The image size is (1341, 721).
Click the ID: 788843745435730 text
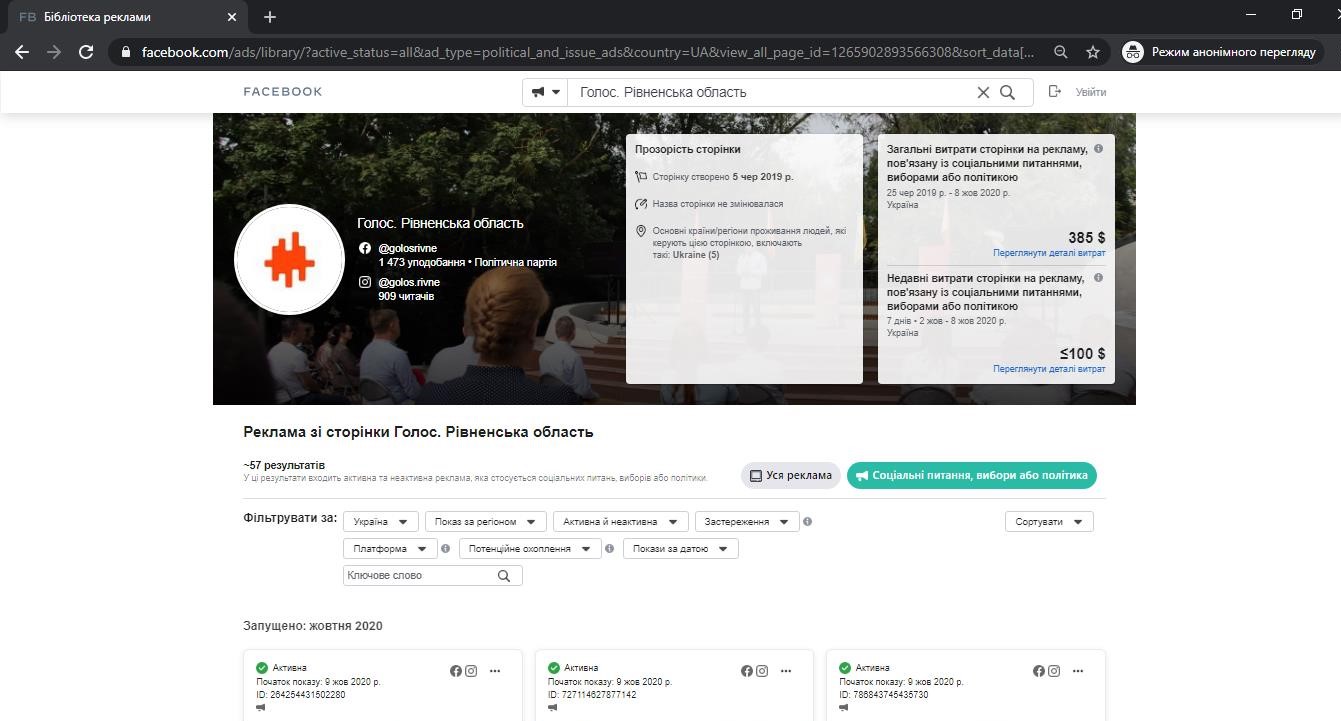pyautogui.click(x=884, y=695)
